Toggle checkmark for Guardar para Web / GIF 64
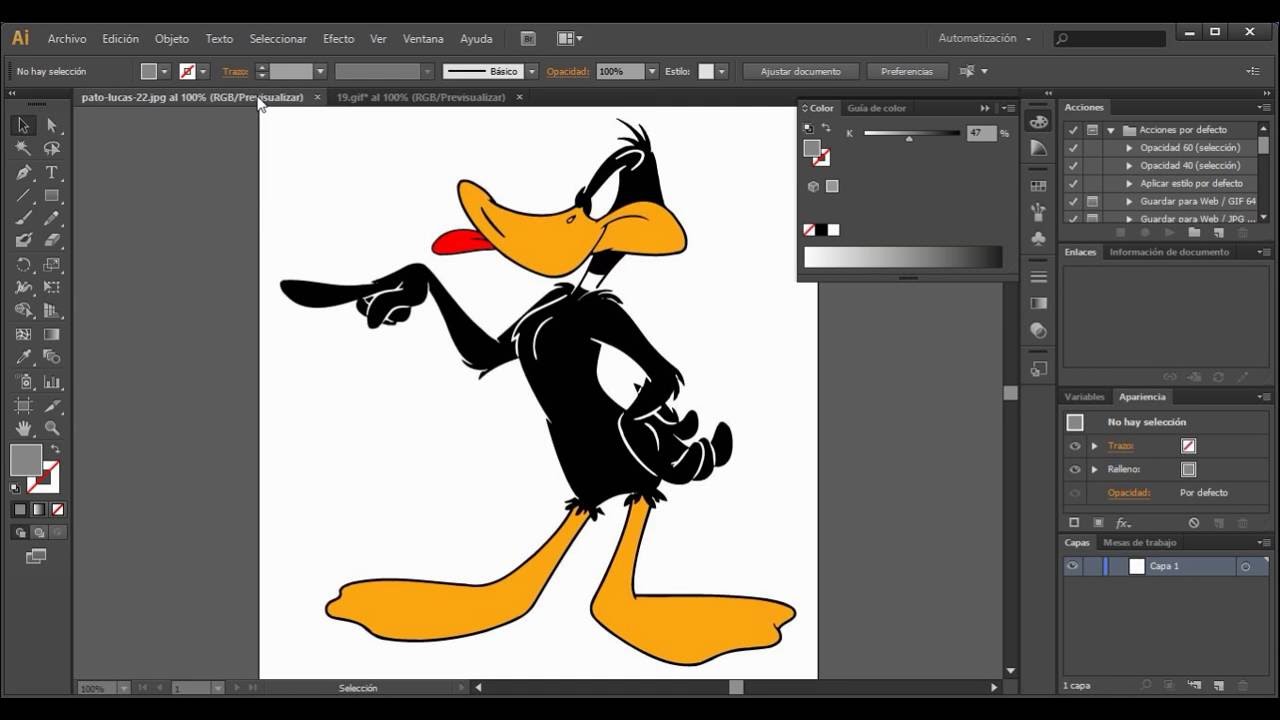Image resolution: width=1280 pixels, height=720 pixels. tap(1073, 202)
